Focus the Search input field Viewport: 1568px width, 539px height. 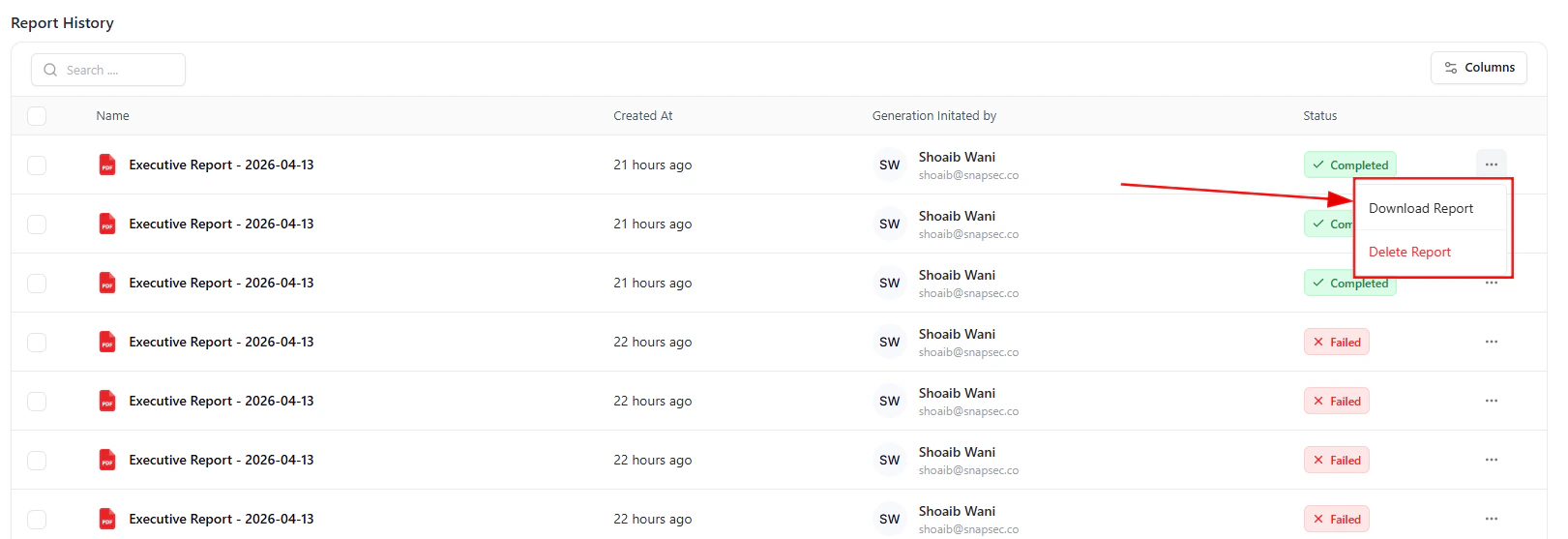[x=108, y=70]
